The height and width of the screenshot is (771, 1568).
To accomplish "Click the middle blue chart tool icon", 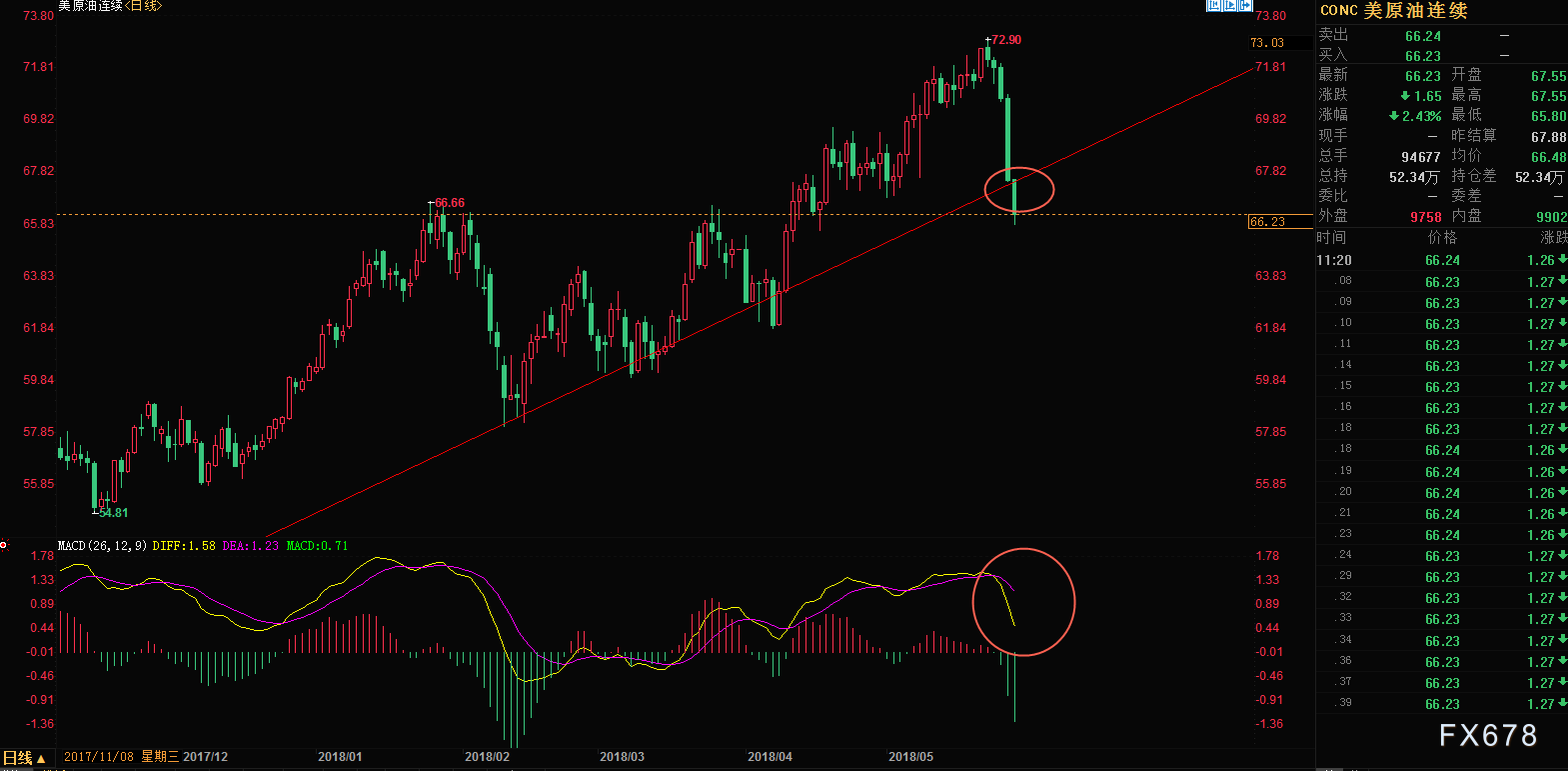I will tap(1230, 5).
